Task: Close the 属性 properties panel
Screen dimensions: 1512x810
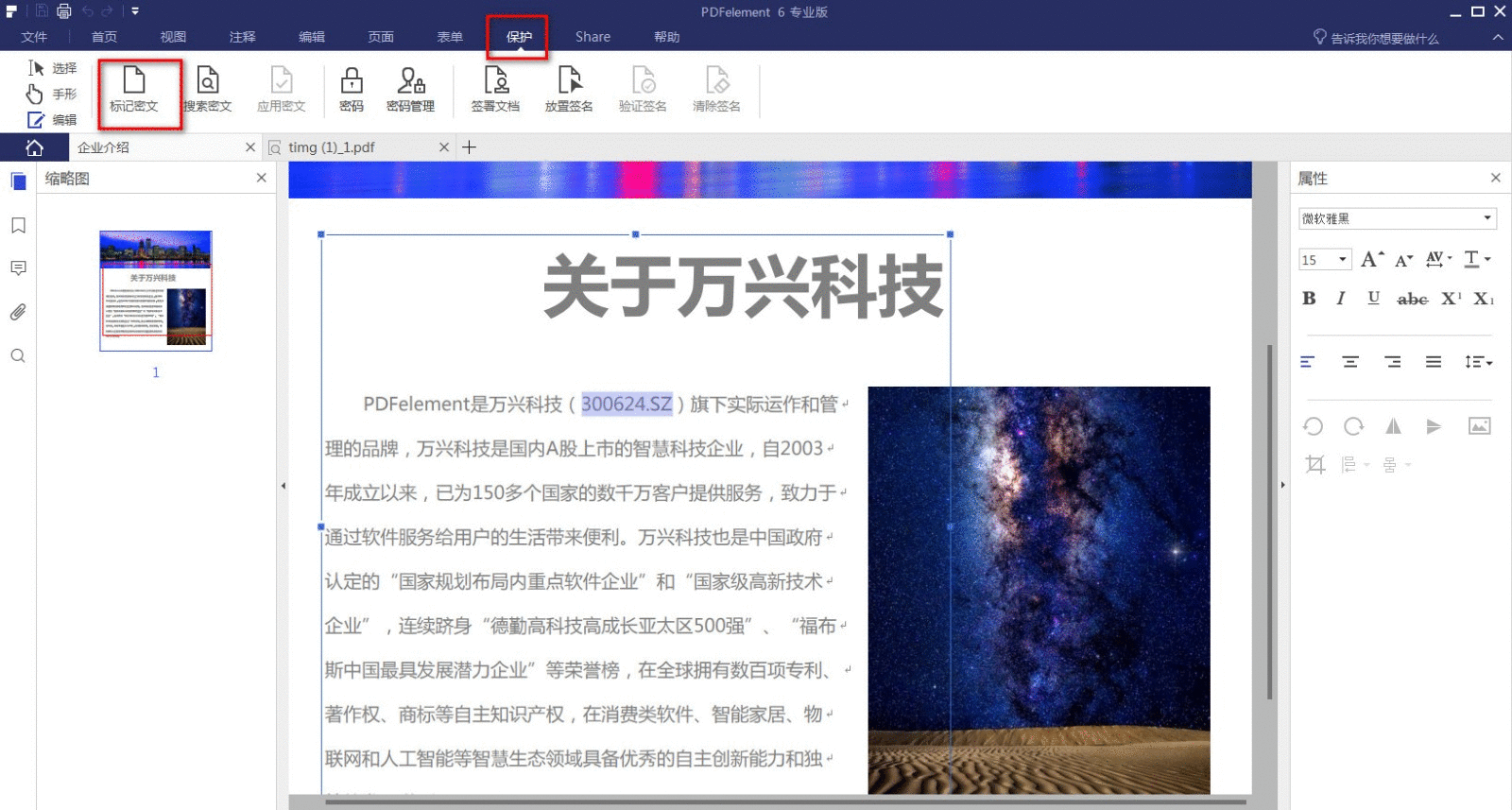Action: [x=1496, y=178]
